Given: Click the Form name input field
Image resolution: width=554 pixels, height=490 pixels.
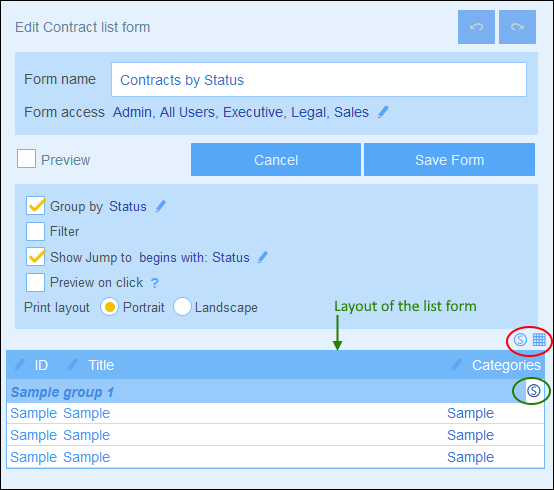Looking at the screenshot, I should coord(319,79).
